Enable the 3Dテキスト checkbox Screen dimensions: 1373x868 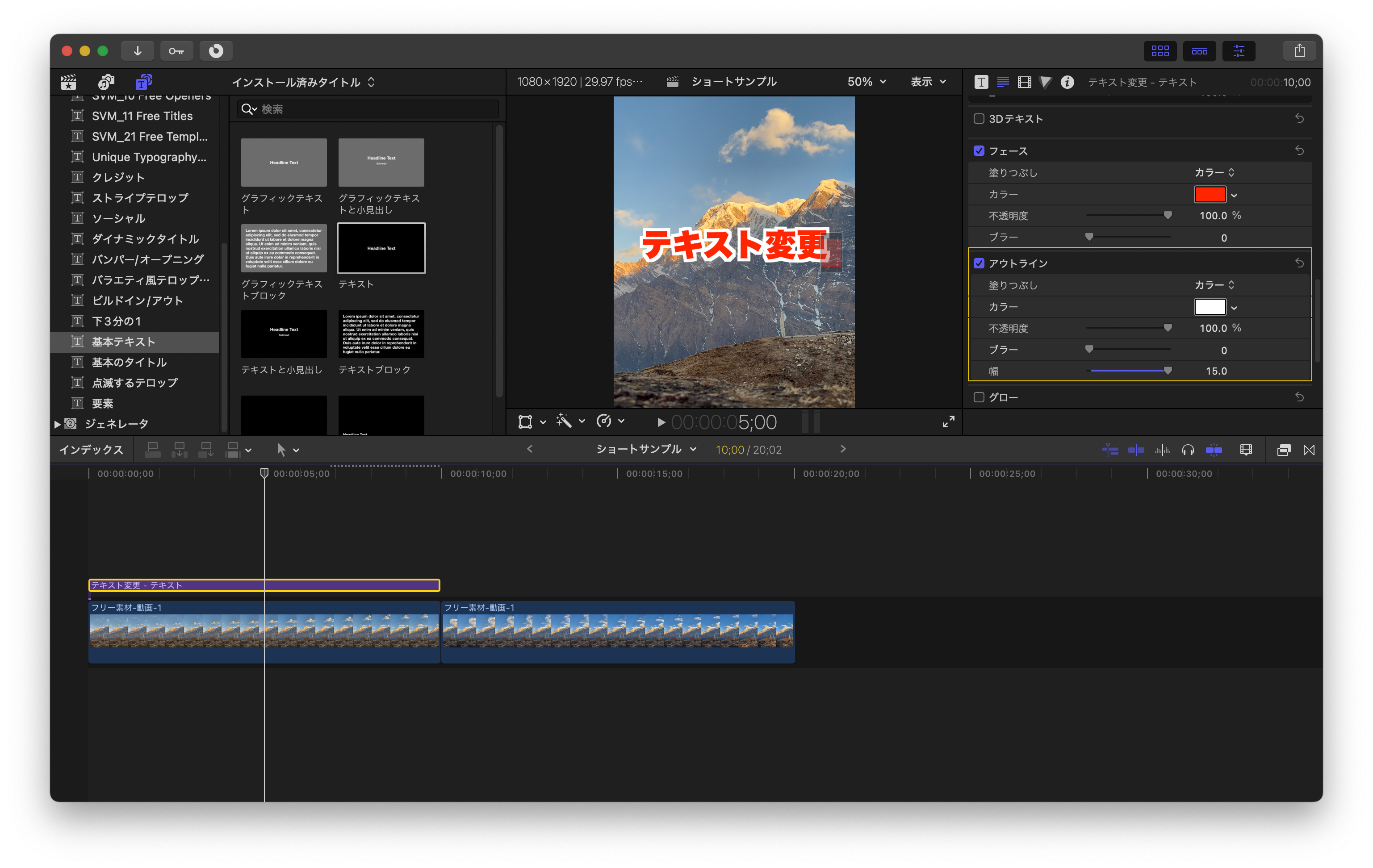pos(979,118)
